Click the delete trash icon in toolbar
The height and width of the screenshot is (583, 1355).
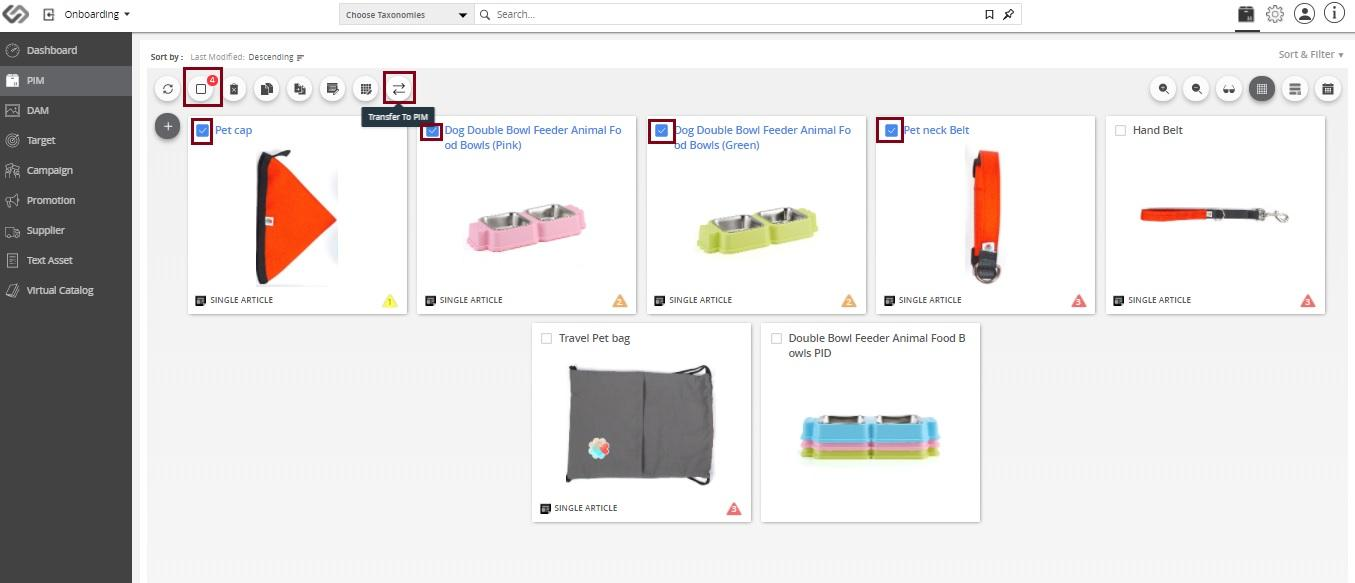234,89
